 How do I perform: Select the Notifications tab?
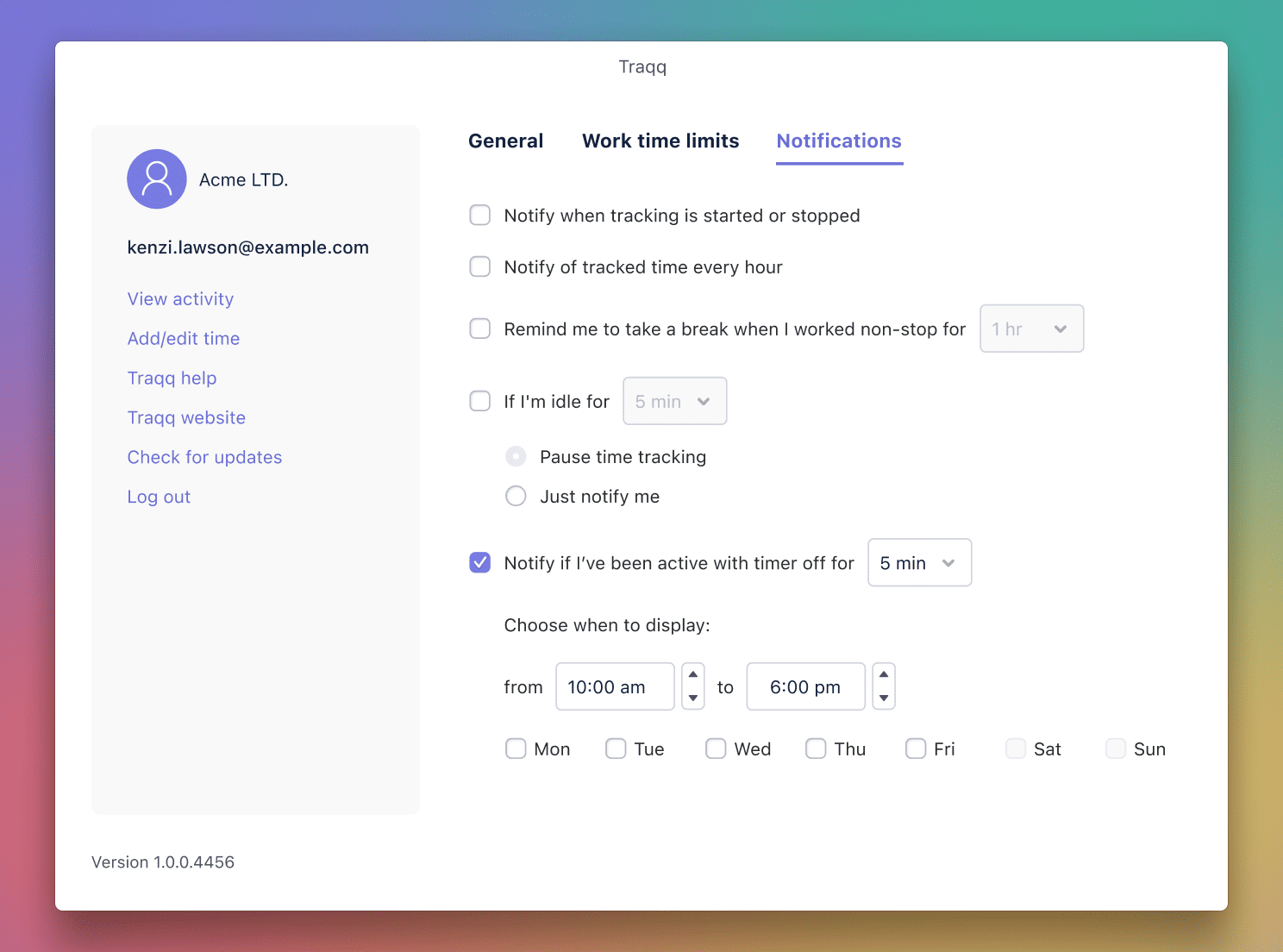click(839, 141)
